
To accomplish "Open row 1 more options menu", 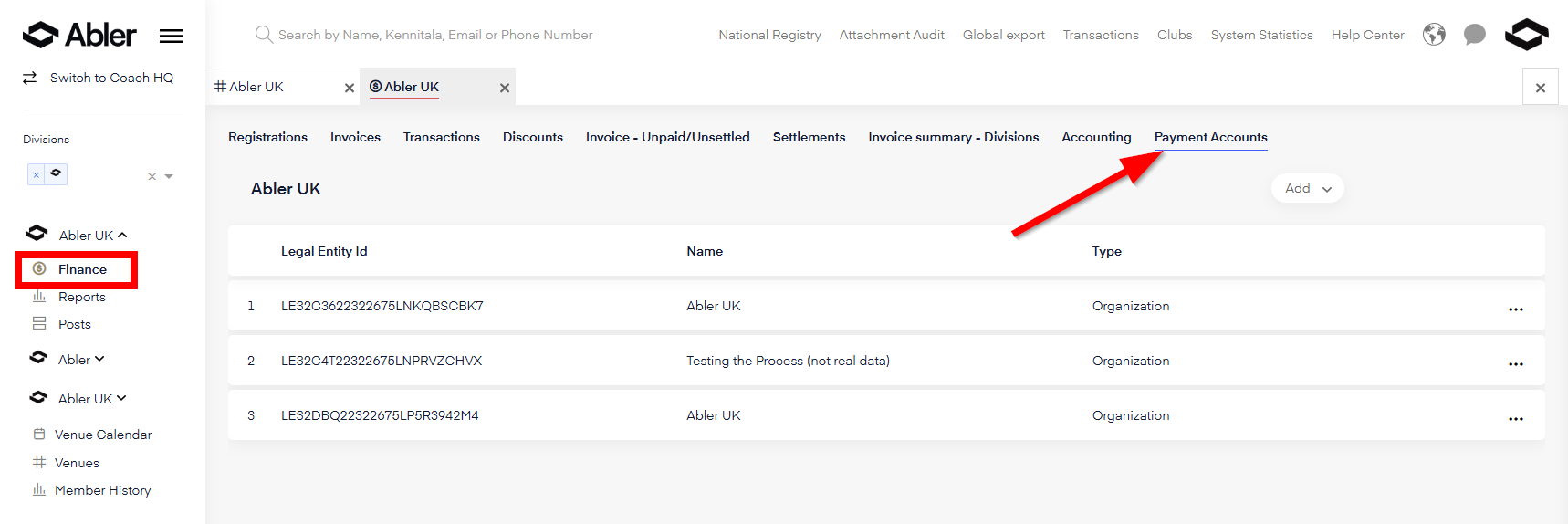I will pyautogui.click(x=1515, y=309).
